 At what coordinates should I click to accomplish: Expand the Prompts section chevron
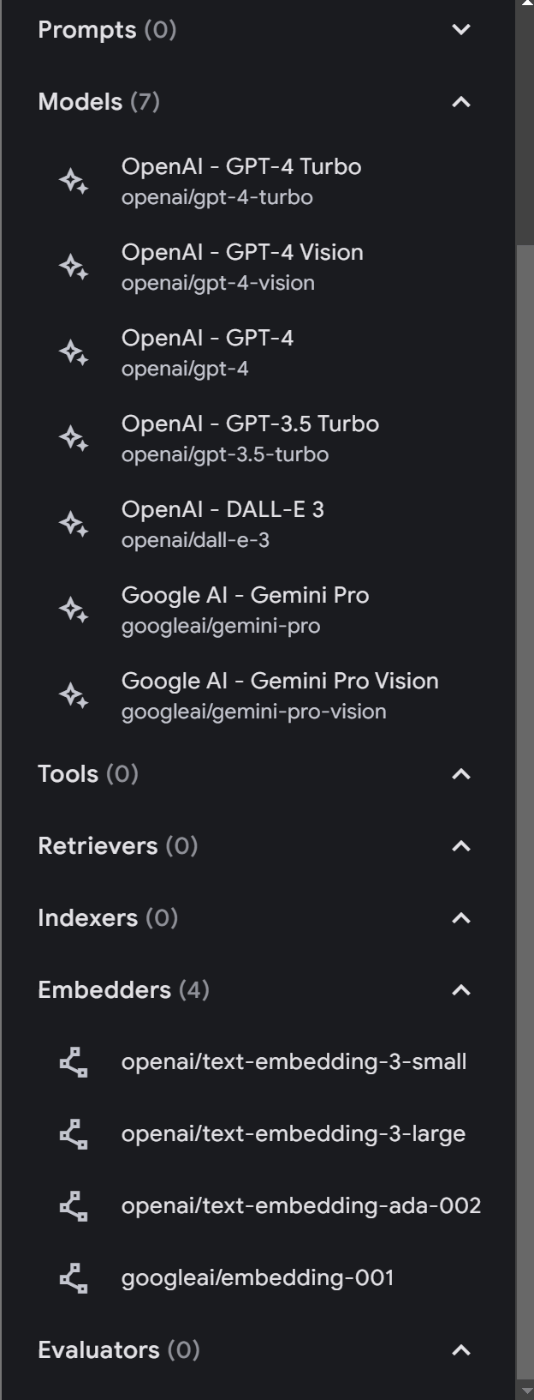[x=461, y=30]
